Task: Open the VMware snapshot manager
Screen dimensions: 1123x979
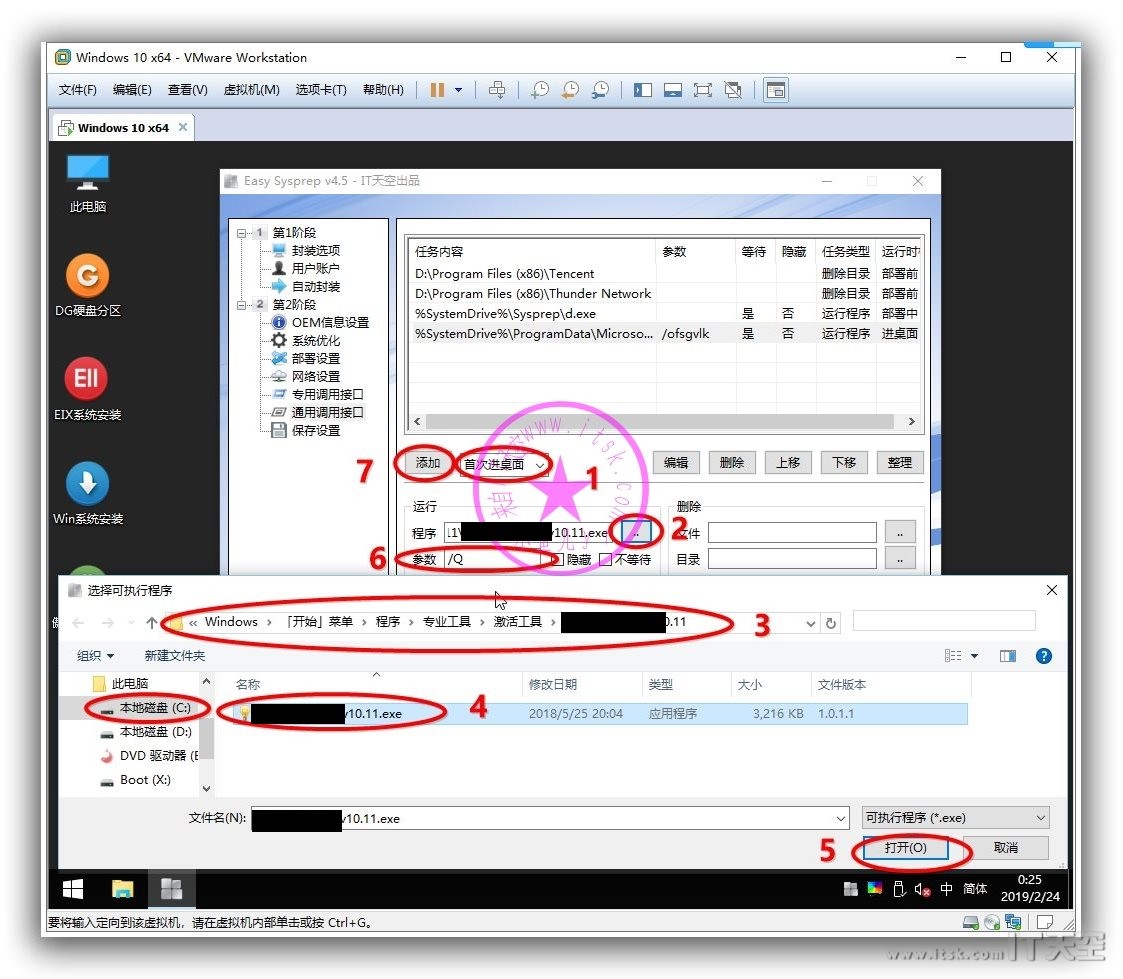Action: tap(600, 90)
